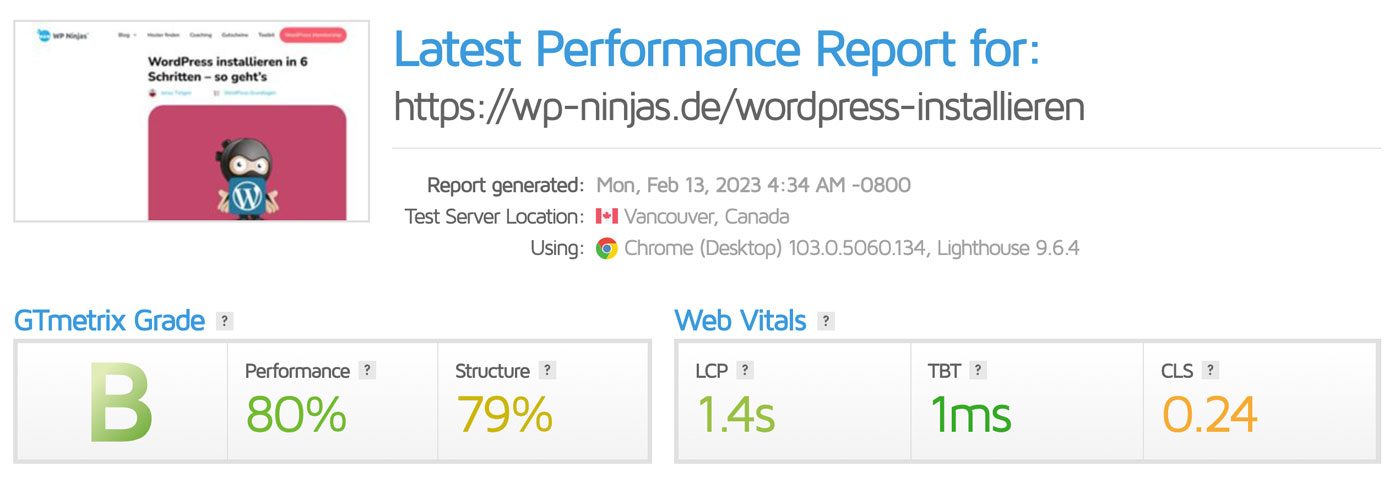Click the 79% Structure score
The image size is (1400, 488).
(x=504, y=414)
